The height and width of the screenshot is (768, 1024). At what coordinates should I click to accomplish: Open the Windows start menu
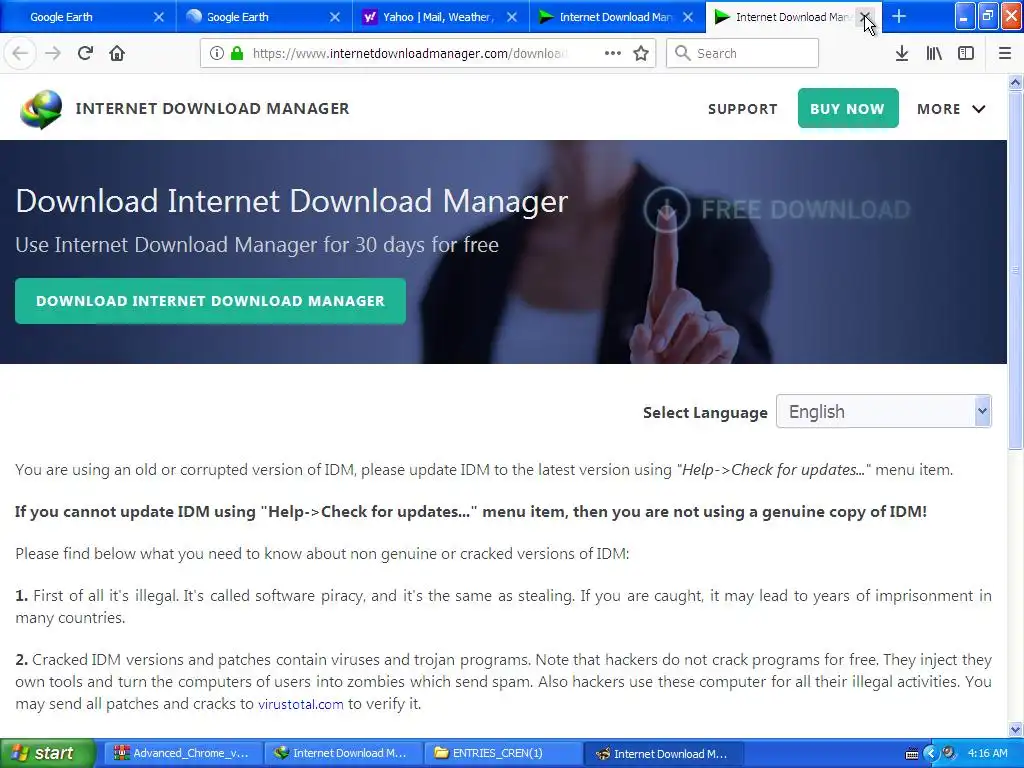coord(48,753)
